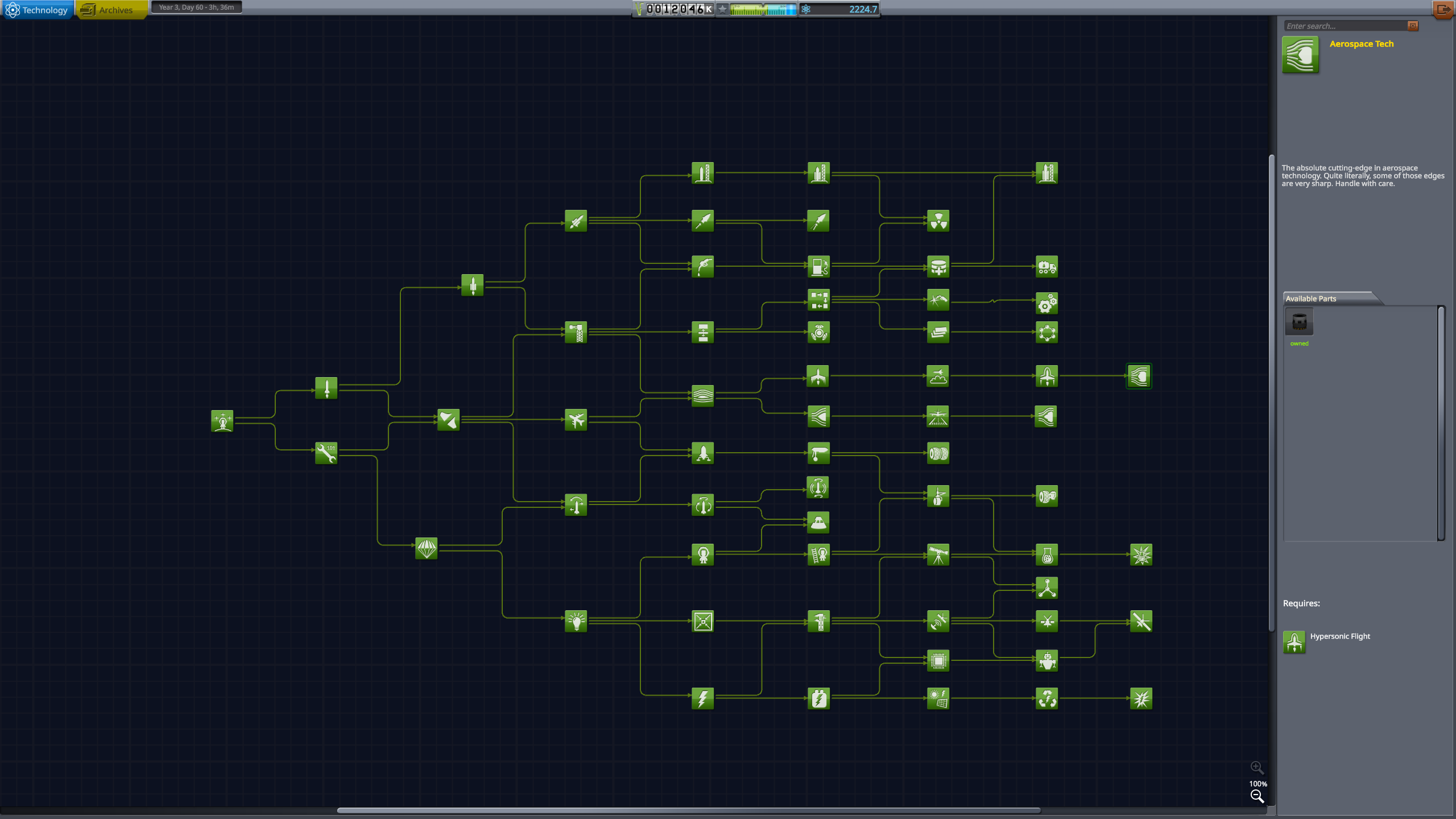Screen dimensions: 1456x819
Task: Click the Hypersonic Flight requirement
Action: (x=1294, y=642)
